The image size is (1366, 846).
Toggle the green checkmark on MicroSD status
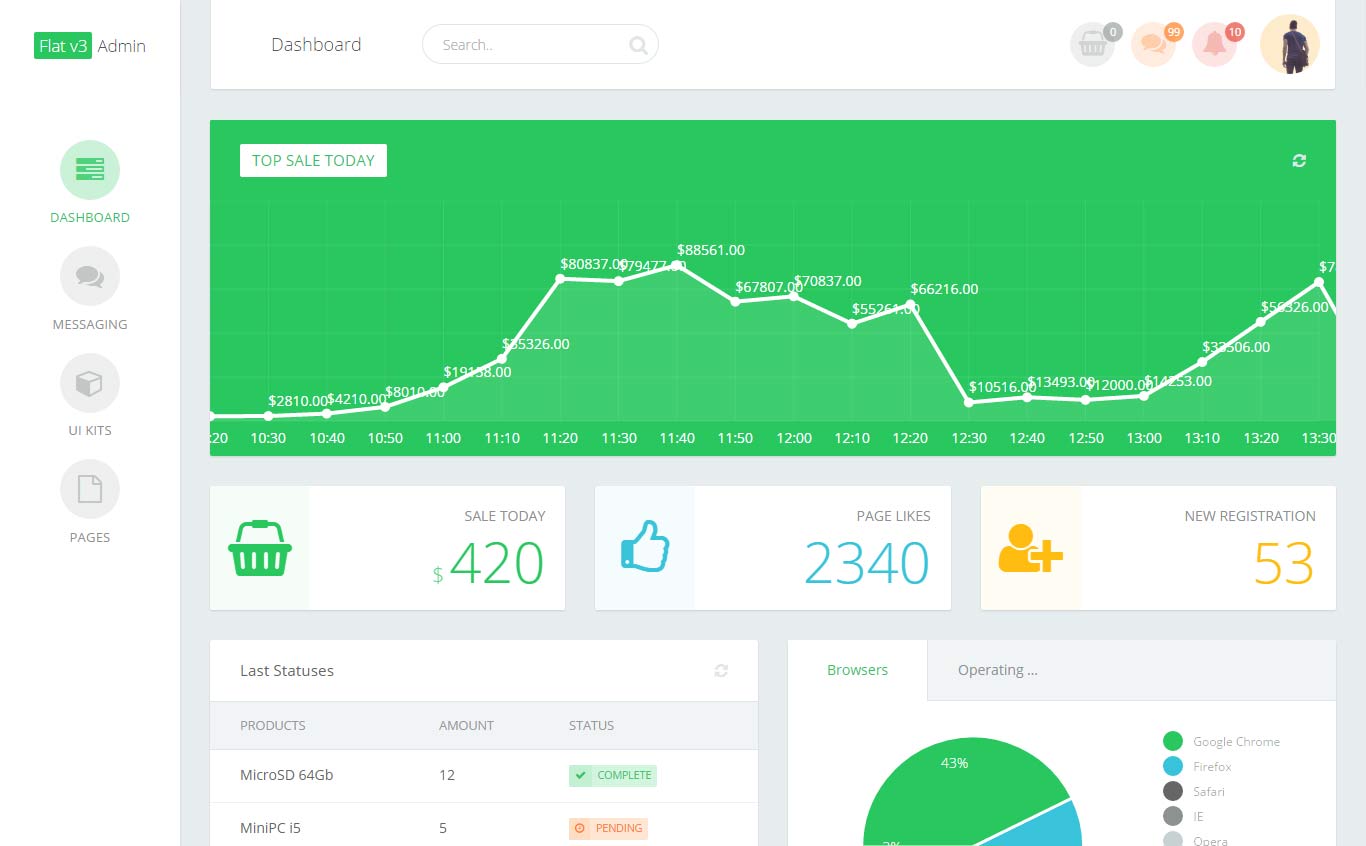click(x=580, y=775)
